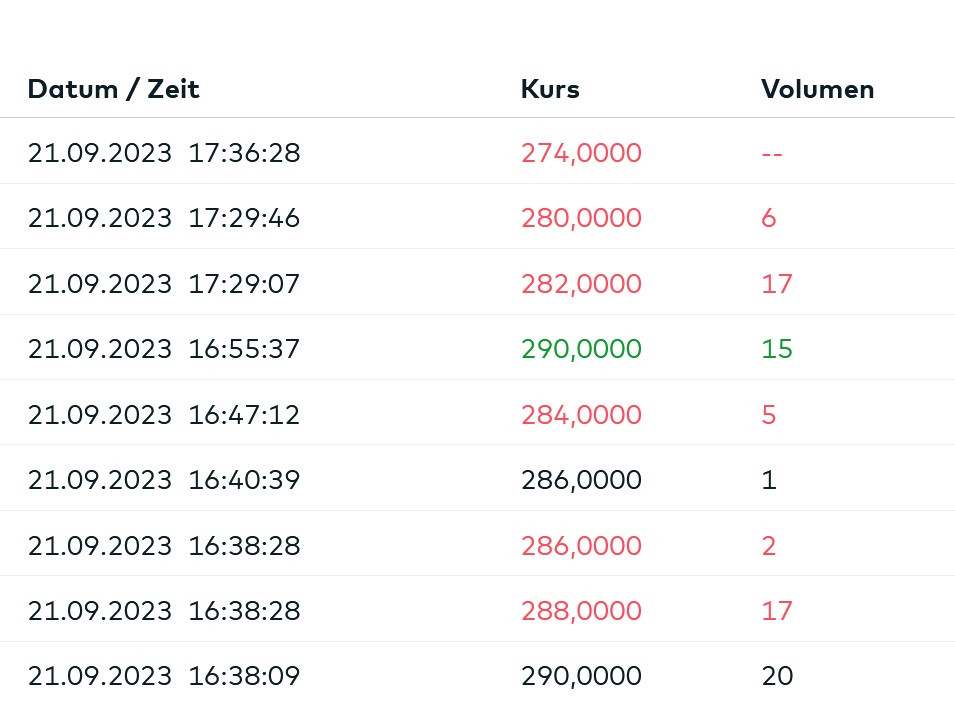Sort by the Kurs column header
The height and width of the screenshot is (706, 955).
(550, 89)
